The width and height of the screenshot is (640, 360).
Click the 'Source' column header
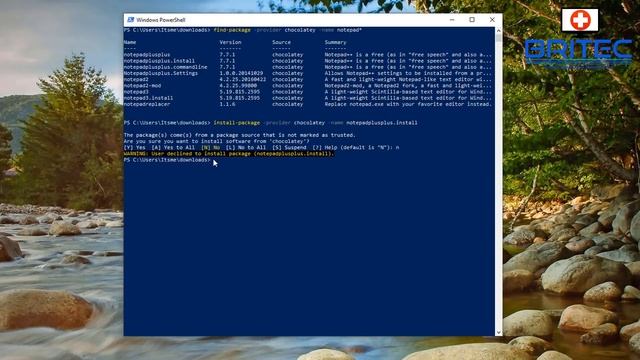point(282,42)
